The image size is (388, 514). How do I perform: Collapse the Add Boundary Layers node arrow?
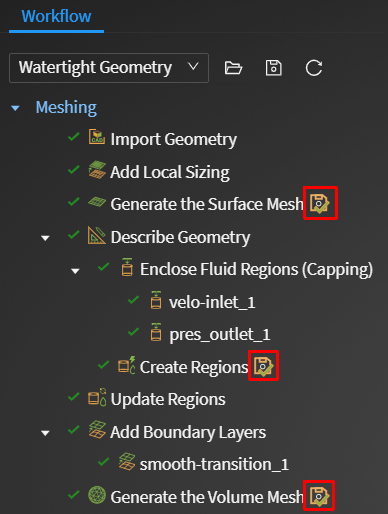pos(45,433)
